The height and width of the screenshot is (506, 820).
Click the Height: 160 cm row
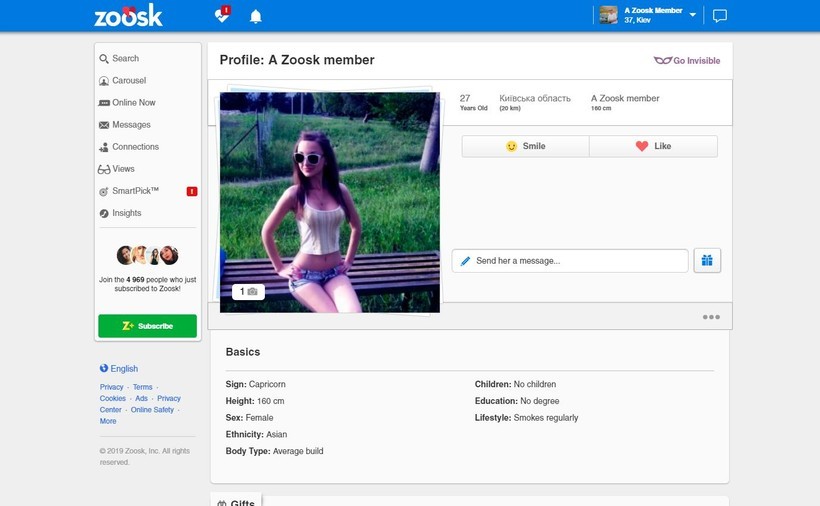point(255,401)
